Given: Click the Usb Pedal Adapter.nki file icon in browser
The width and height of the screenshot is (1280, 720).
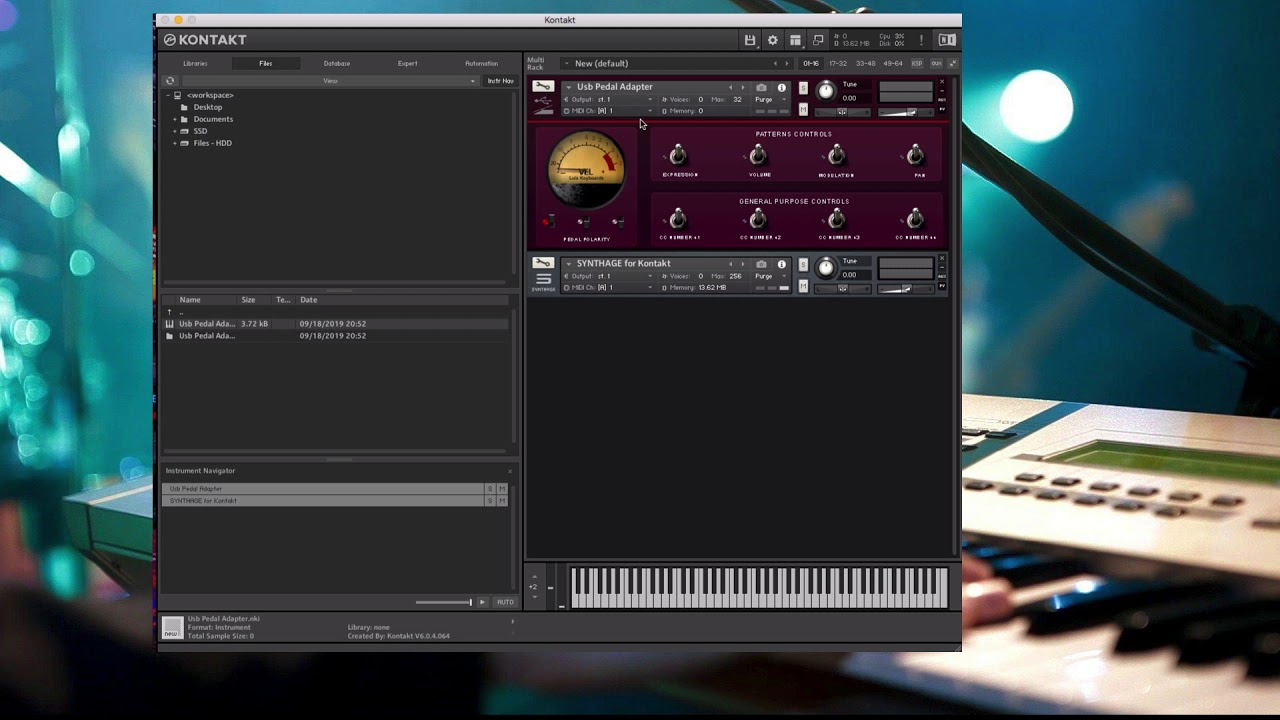Looking at the screenshot, I should [170, 324].
